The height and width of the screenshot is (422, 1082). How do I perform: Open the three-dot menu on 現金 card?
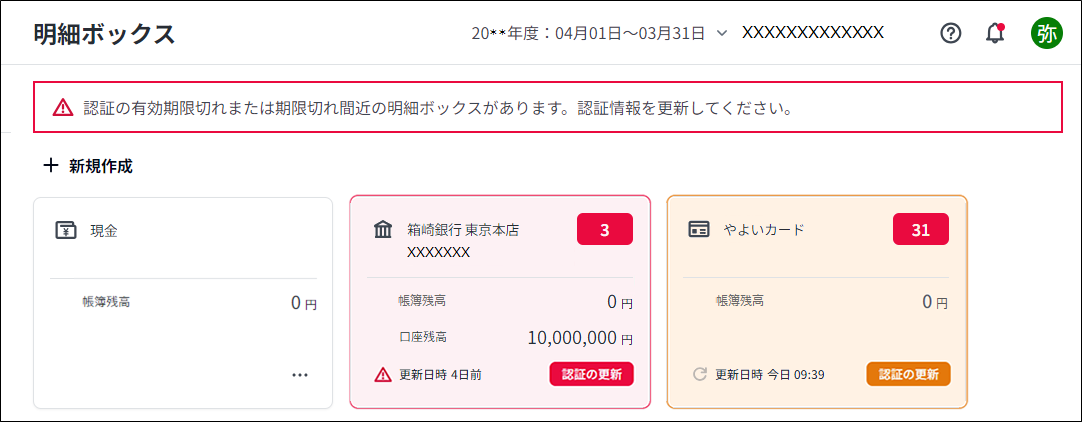[300, 375]
